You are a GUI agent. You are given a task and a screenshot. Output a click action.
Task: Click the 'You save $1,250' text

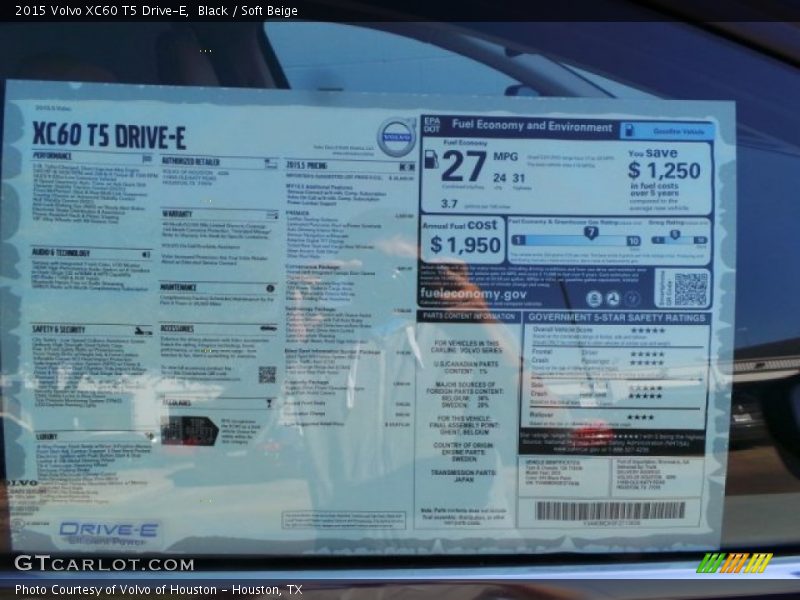(x=664, y=165)
